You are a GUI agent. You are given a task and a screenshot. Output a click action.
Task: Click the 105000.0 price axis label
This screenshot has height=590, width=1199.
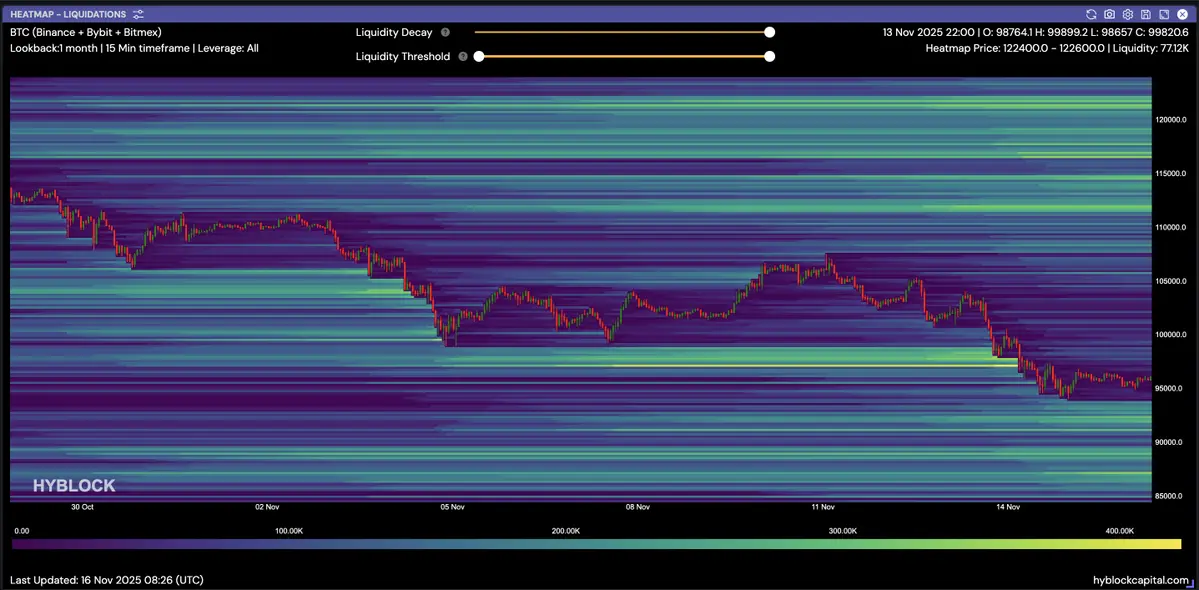1171,280
